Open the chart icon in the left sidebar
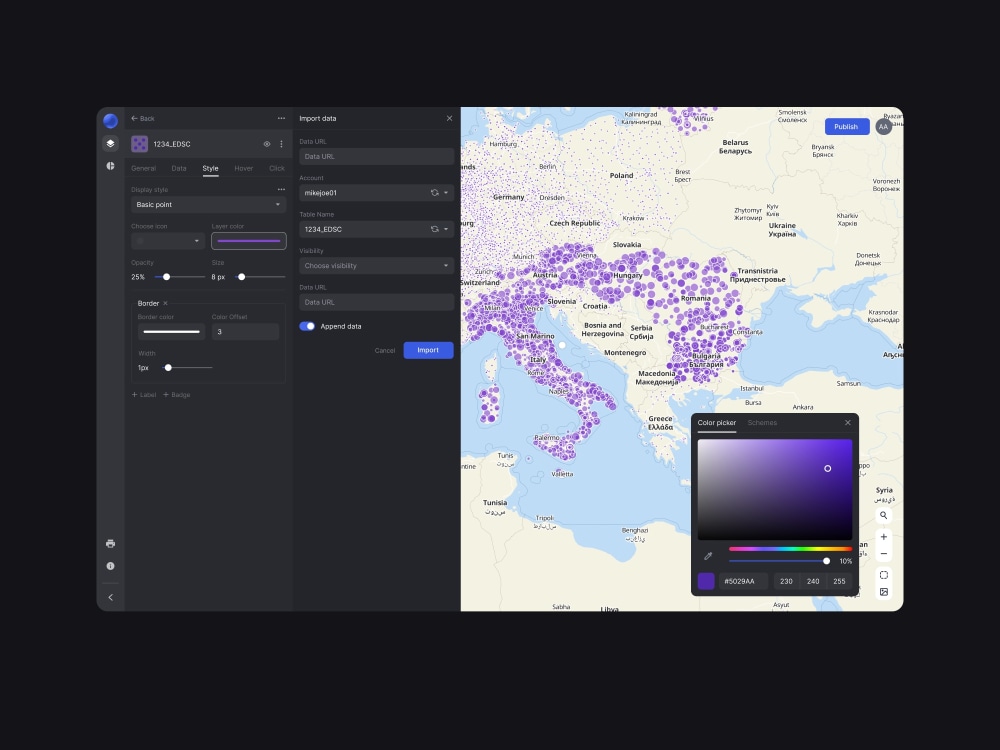Viewport: 1000px width, 750px height. tap(110, 165)
